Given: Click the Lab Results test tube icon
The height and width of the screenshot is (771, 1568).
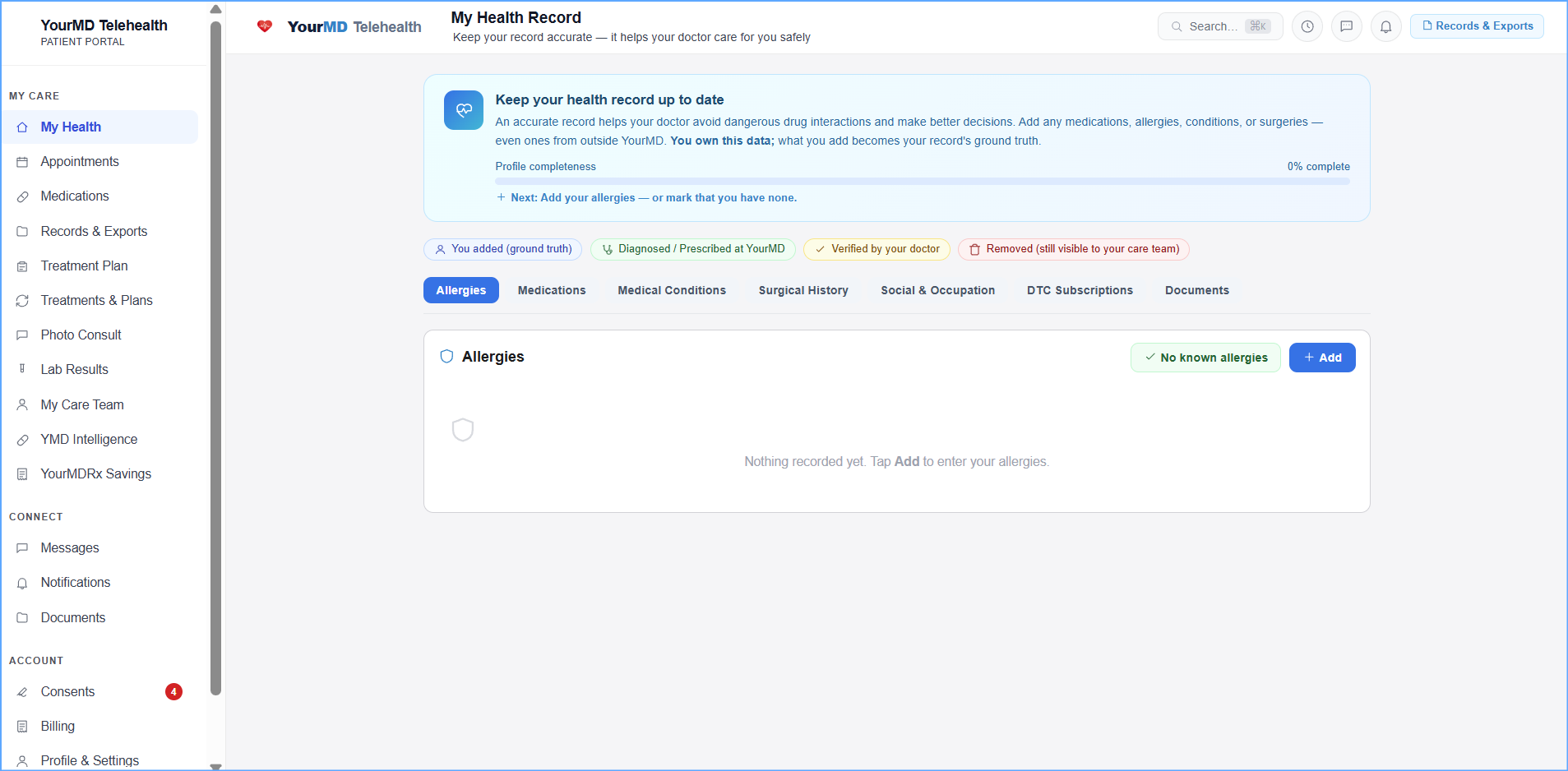Looking at the screenshot, I should pos(22,369).
